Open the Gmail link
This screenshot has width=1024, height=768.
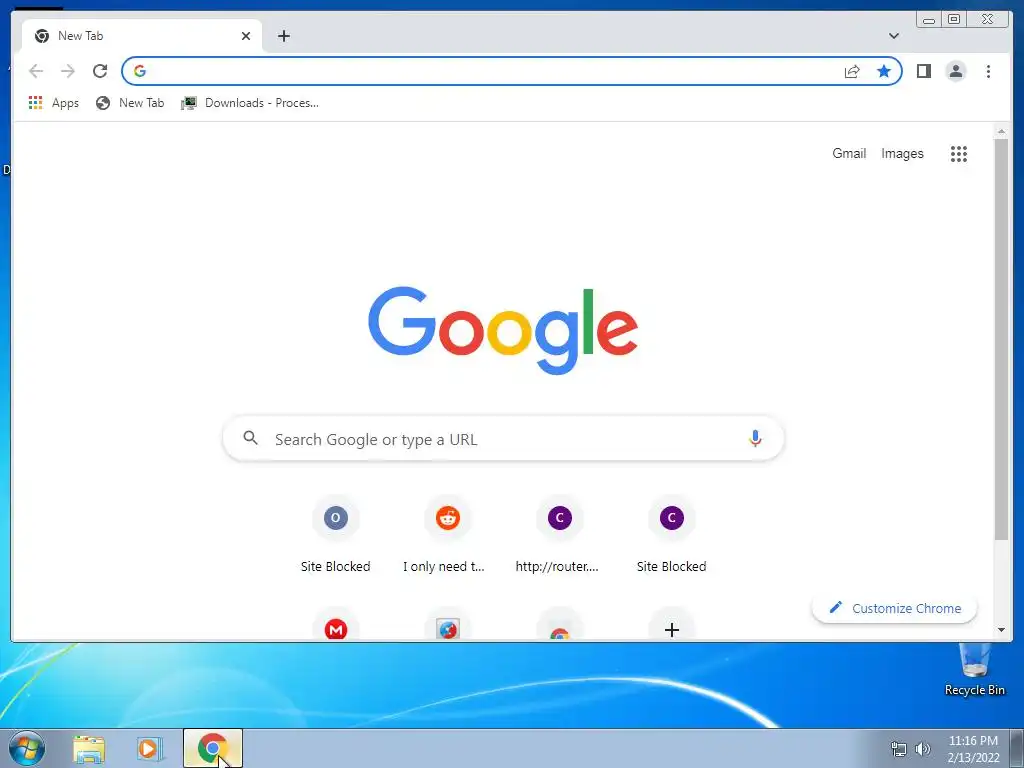coord(849,153)
